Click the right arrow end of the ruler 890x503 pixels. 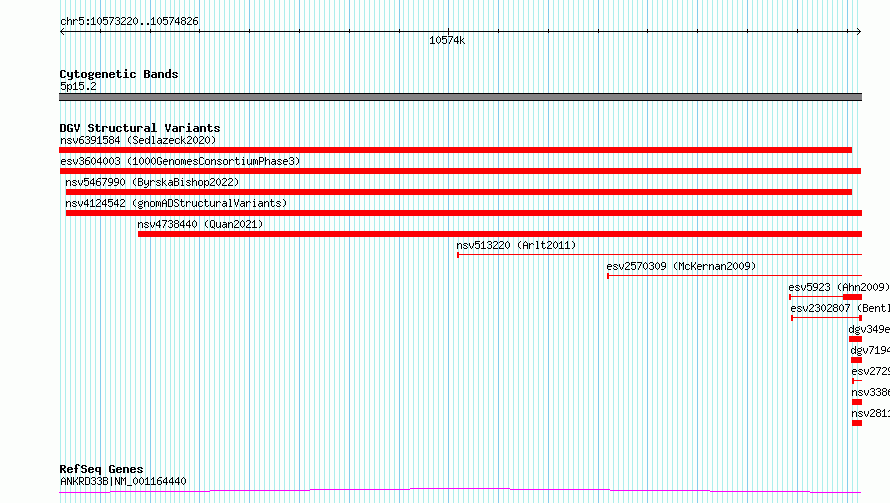(858, 32)
